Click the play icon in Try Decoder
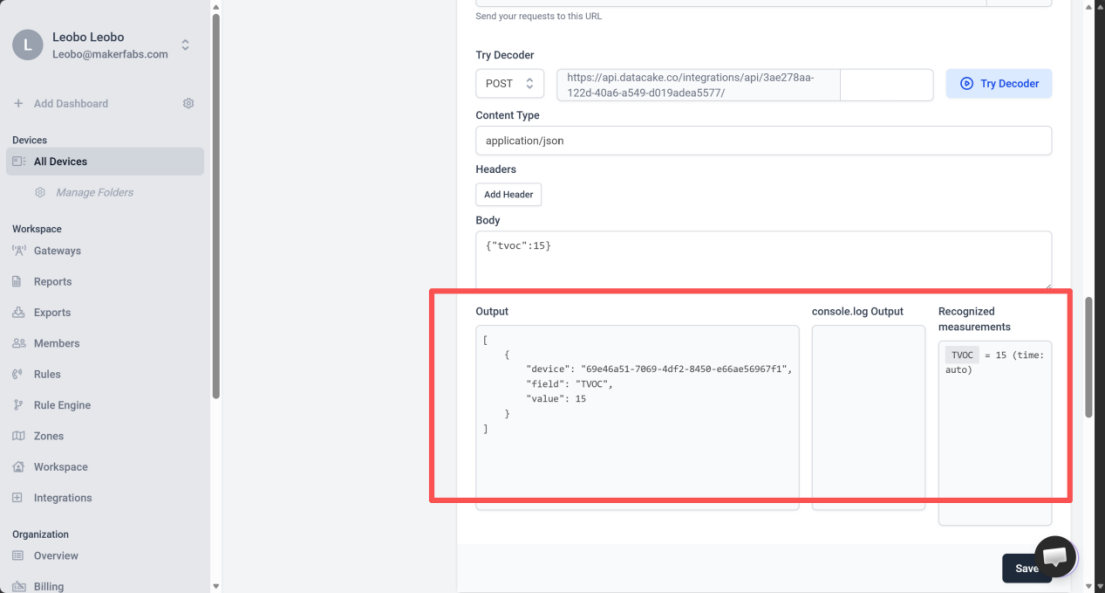 click(x=966, y=84)
